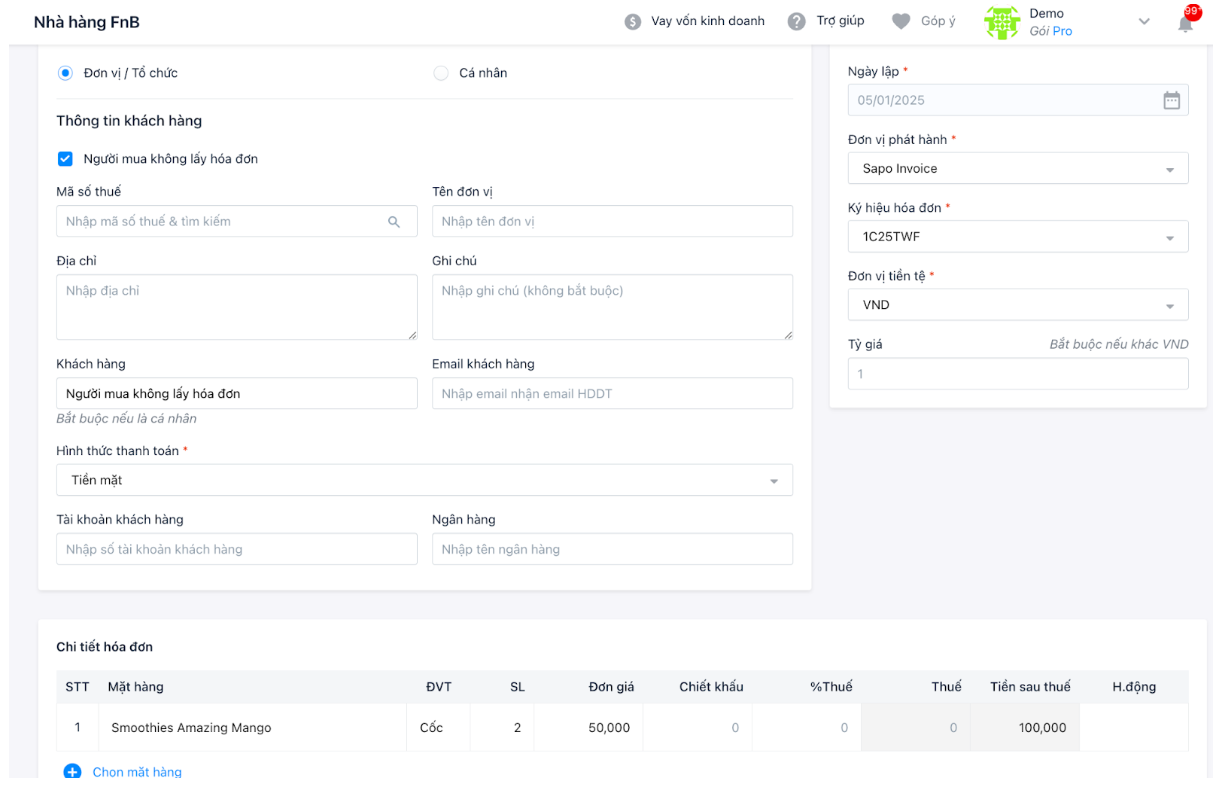Select the Đơn vị / Tổ chức radio button

pyautogui.click(x=66, y=73)
